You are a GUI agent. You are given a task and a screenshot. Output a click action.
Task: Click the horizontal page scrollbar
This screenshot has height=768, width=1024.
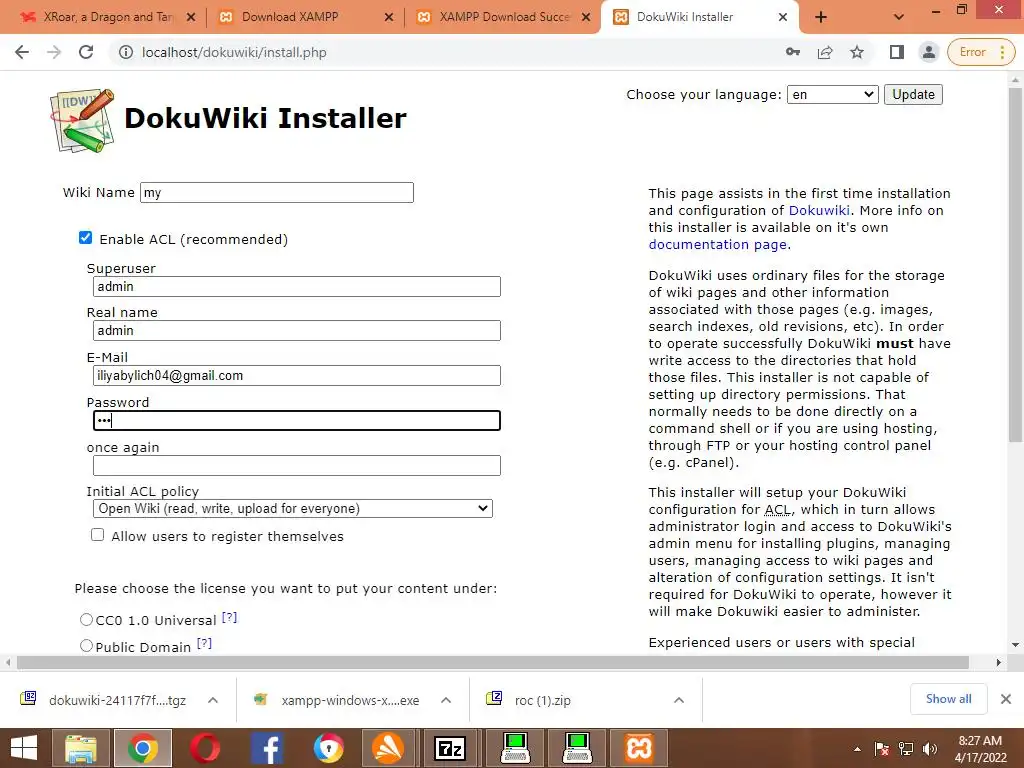point(492,662)
